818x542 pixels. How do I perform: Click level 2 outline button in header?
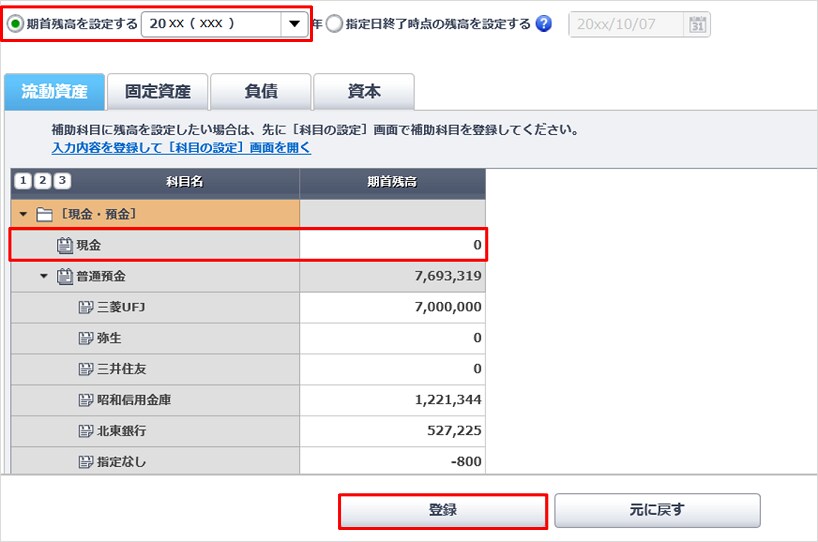tap(43, 181)
